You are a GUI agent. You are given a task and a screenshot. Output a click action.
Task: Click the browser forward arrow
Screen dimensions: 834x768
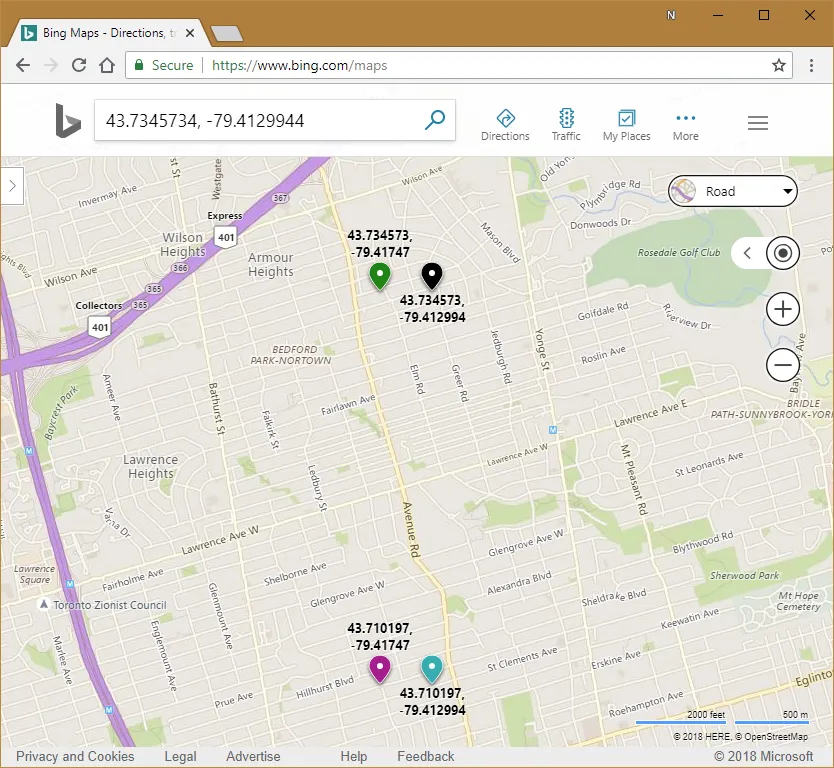click(x=51, y=65)
